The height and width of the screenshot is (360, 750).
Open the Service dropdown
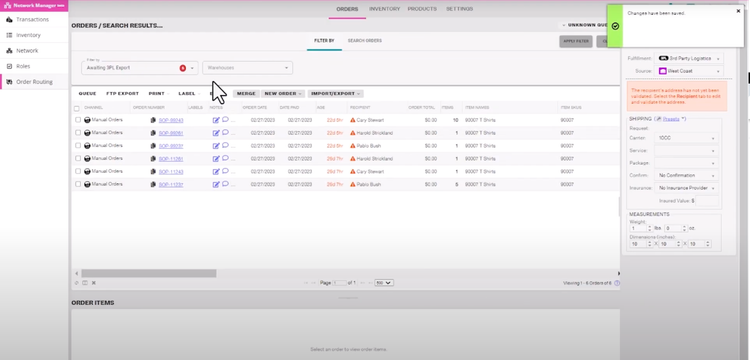pyautogui.click(x=686, y=151)
